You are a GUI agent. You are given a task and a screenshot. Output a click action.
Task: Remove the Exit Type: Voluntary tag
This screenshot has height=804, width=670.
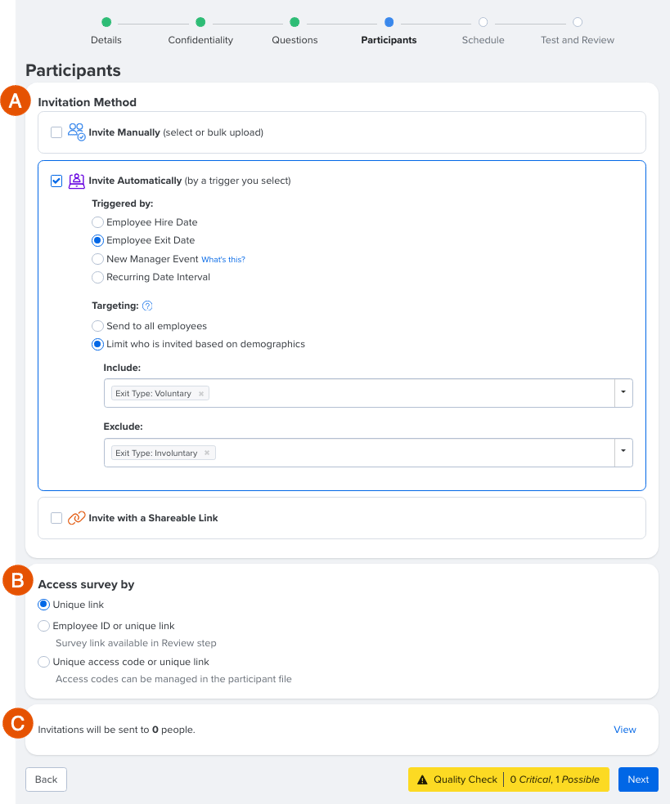click(201, 394)
